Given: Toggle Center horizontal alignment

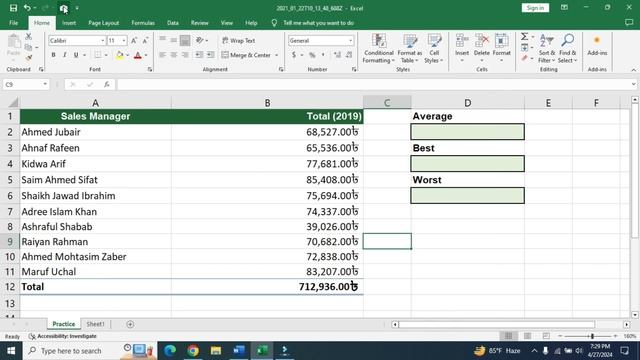Looking at the screenshot, I should [x=173, y=55].
